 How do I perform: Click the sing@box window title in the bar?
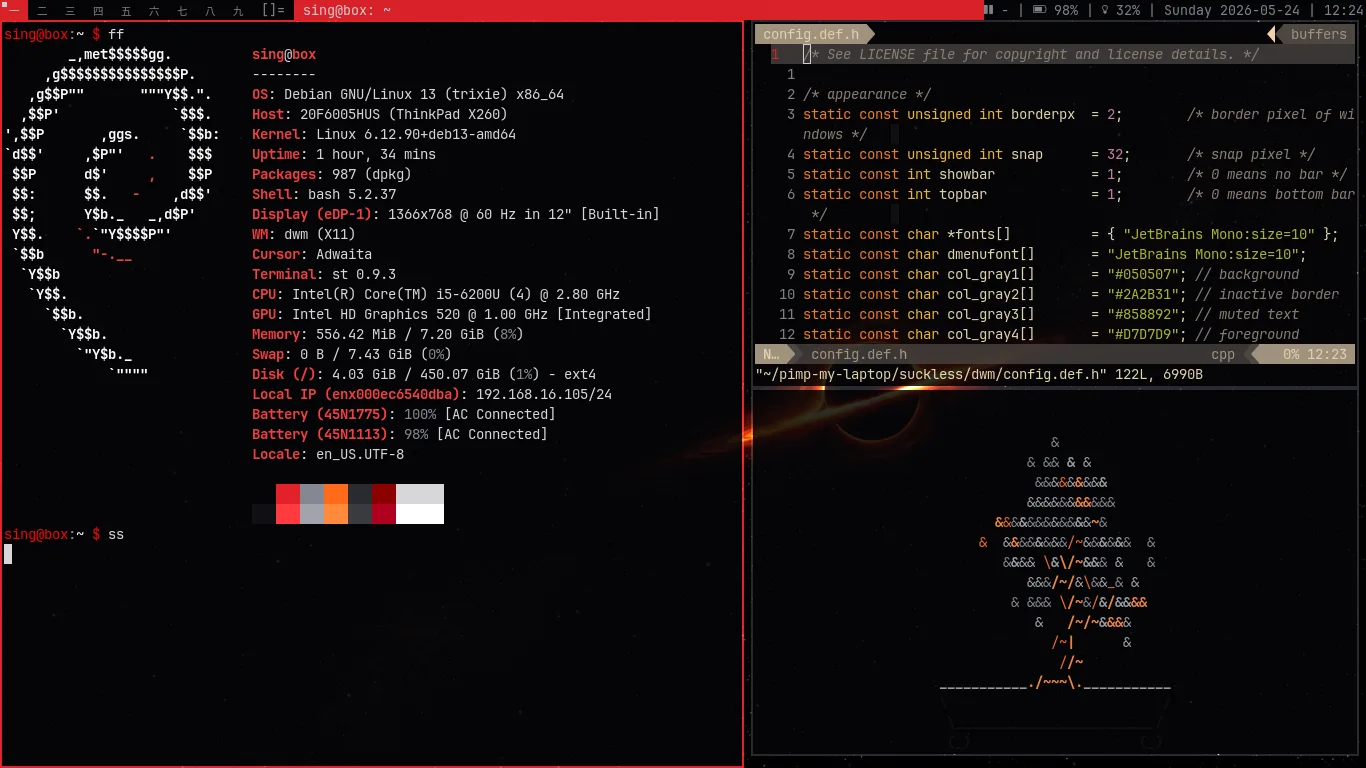pyautogui.click(x=348, y=10)
